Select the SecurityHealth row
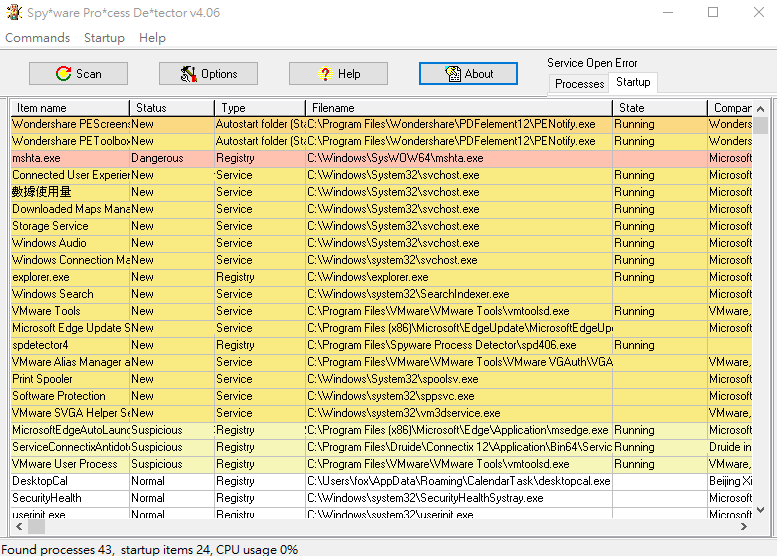 382,498
